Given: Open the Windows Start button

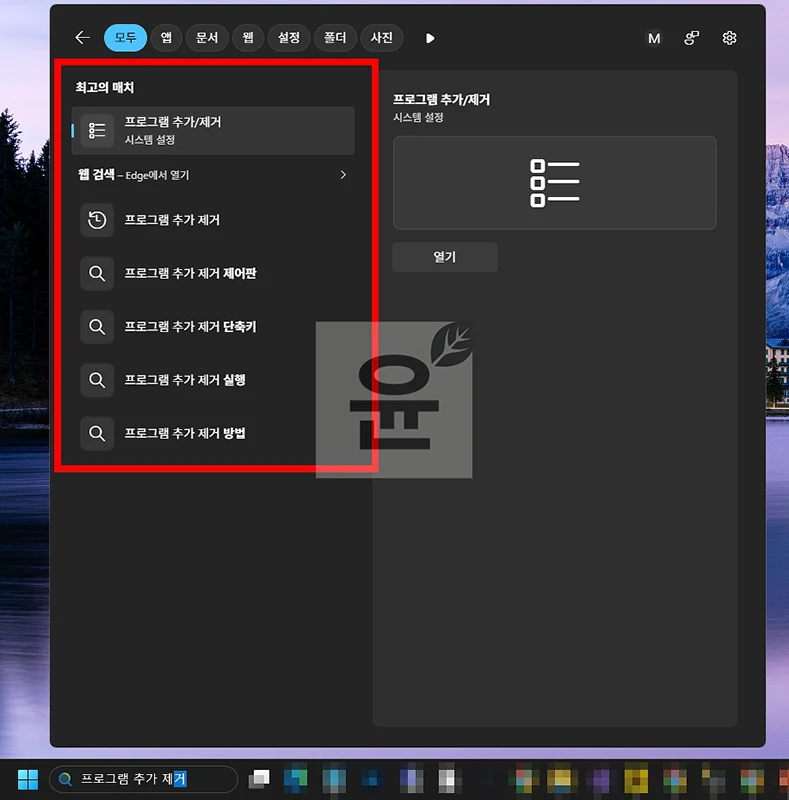Looking at the screenshot, I should tap(28, 779).
